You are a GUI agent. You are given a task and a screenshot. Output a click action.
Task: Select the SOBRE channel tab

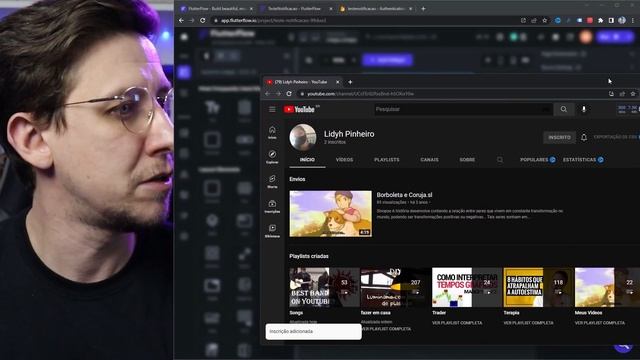[x=467, y=160]
